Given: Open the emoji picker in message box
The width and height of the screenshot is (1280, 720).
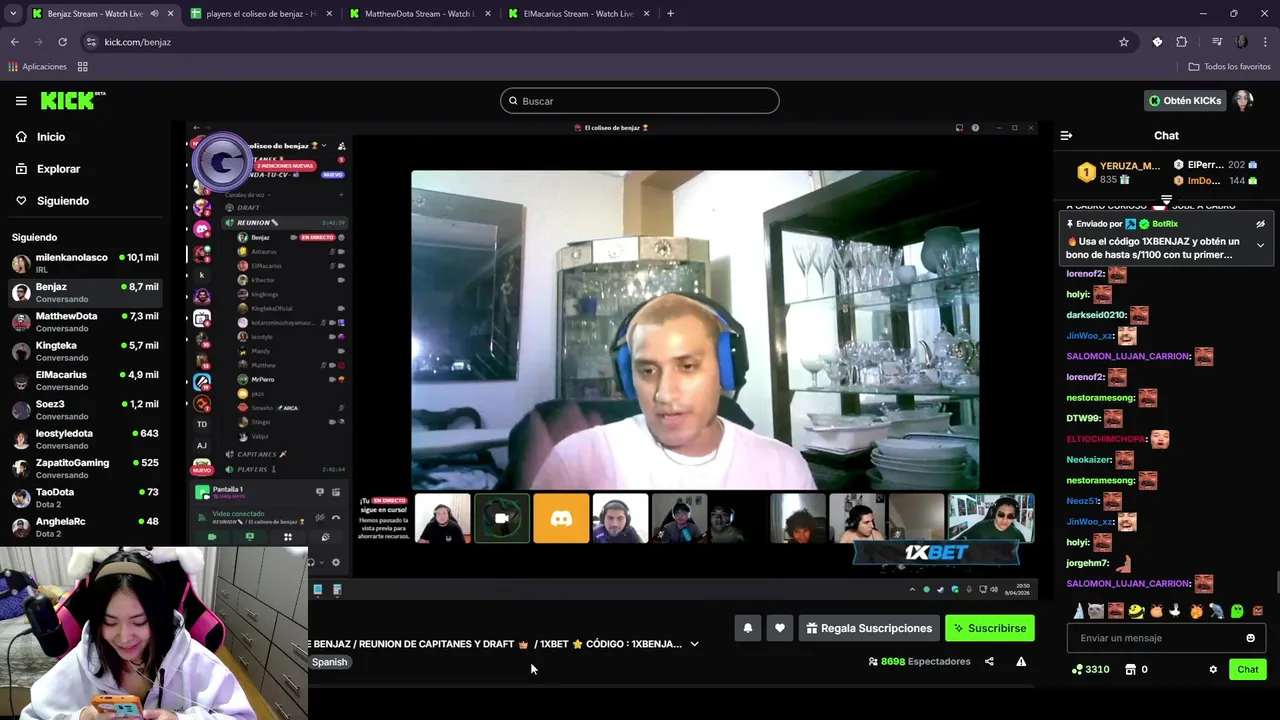Looking at the screenshot, I should click(1250, 638).
